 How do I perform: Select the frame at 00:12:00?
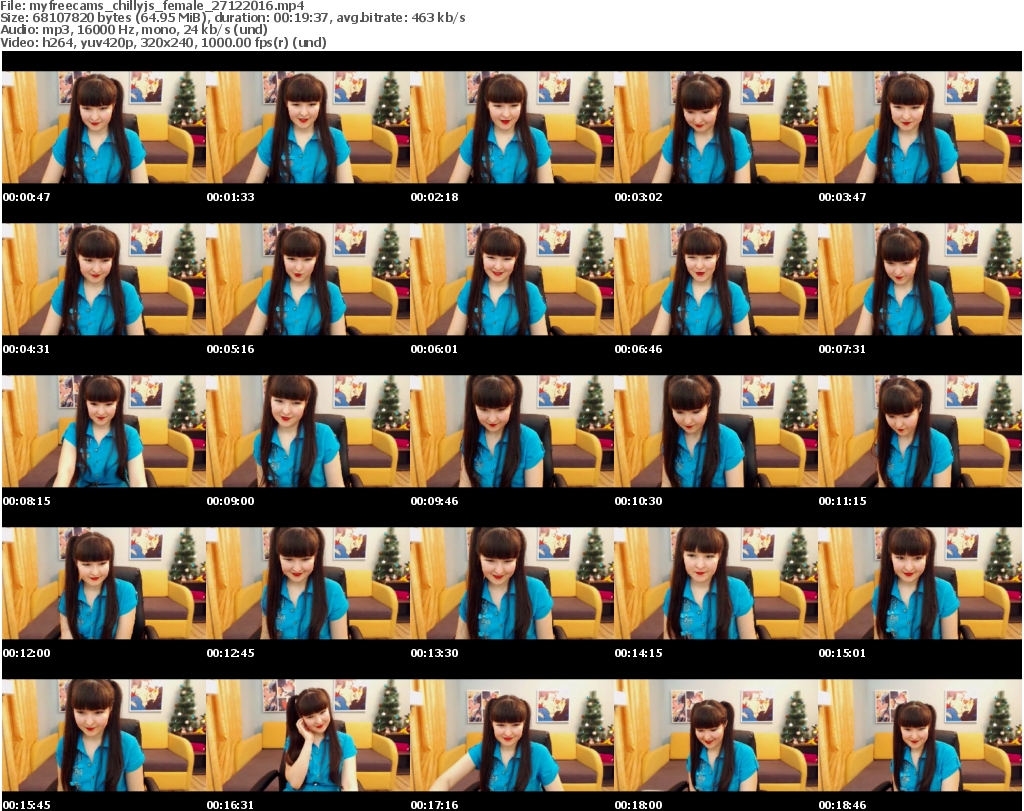(x=104, y=583)
